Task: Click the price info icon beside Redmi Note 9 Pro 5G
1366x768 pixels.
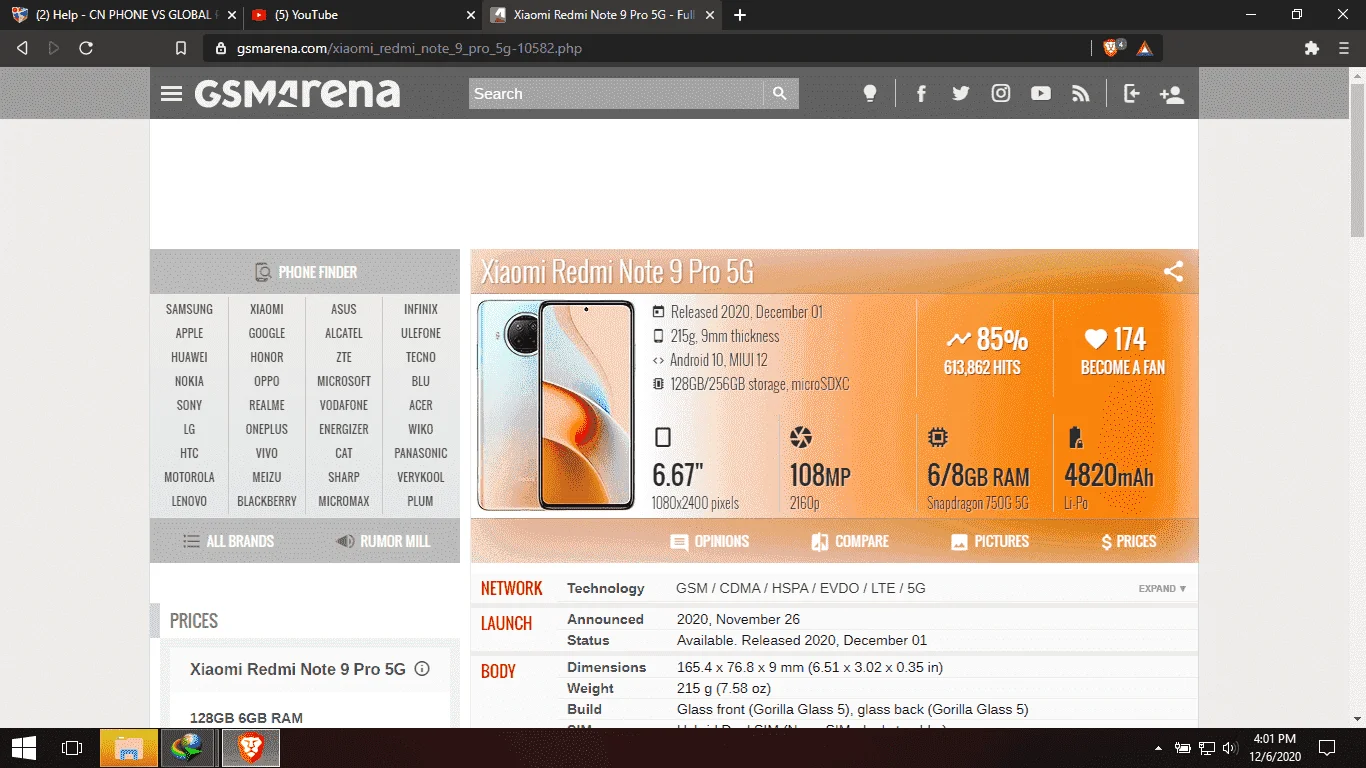Action: pyautogui.click(x=422, y=669)
